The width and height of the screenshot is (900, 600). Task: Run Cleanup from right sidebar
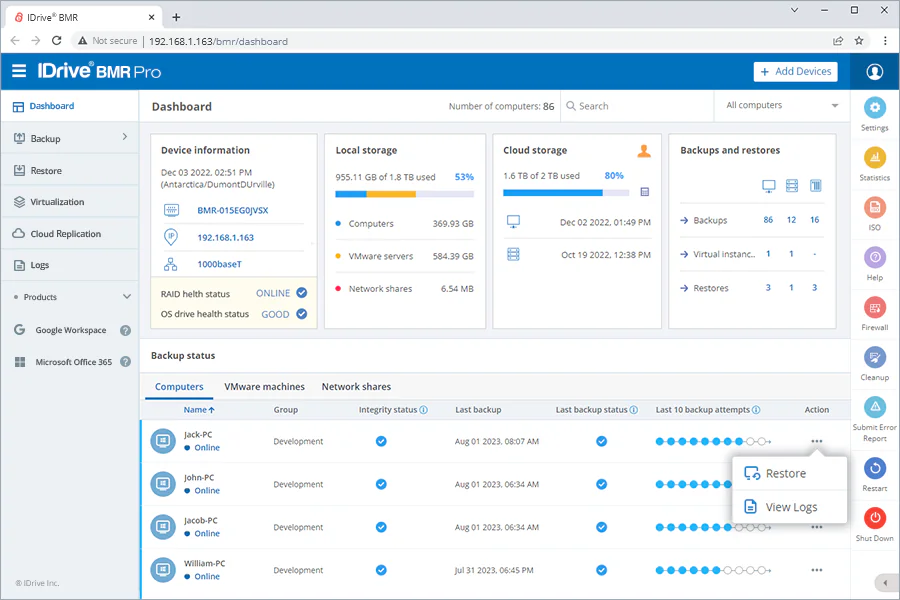[874, 357]
